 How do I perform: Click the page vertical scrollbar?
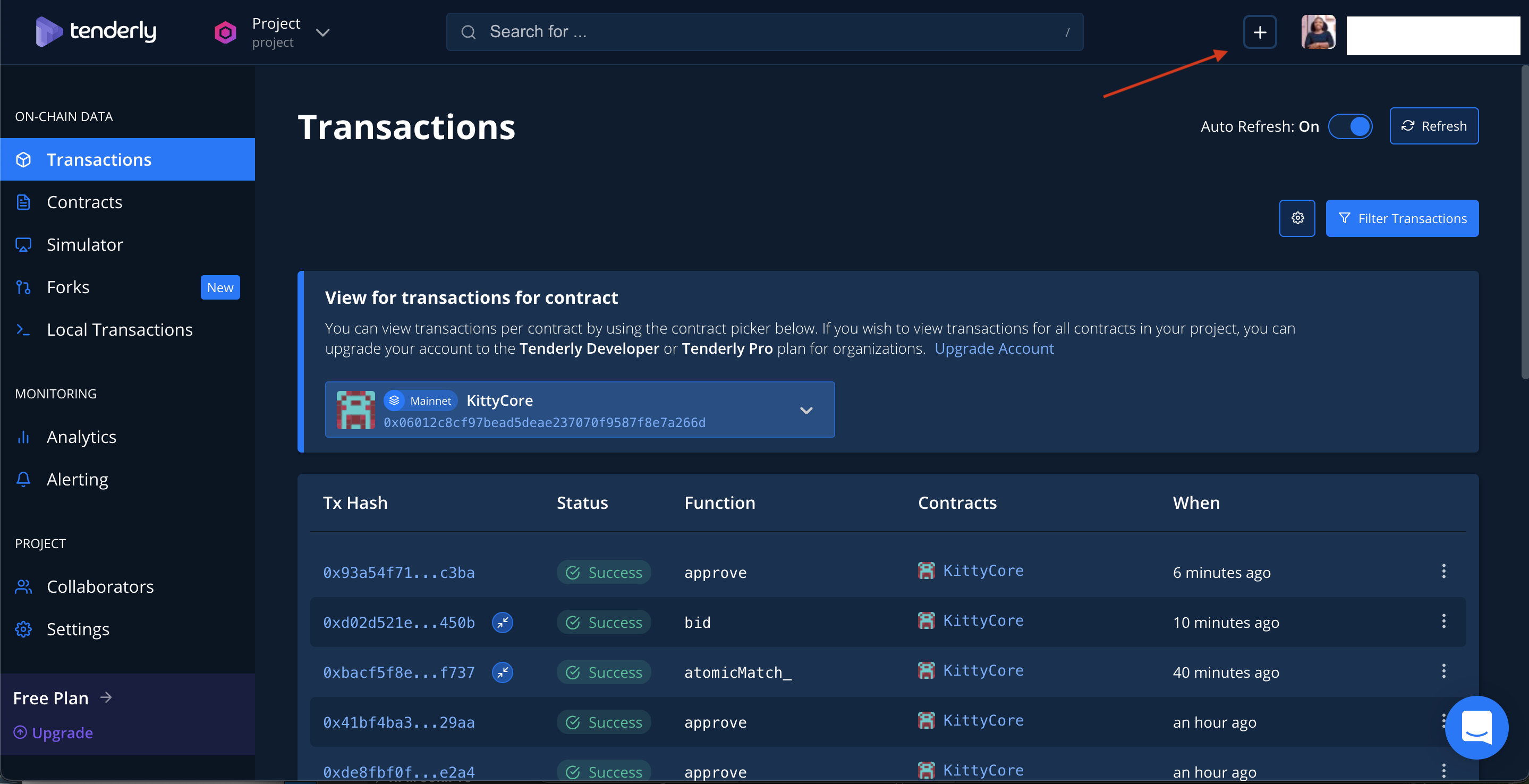click(x=1524, y=223)
